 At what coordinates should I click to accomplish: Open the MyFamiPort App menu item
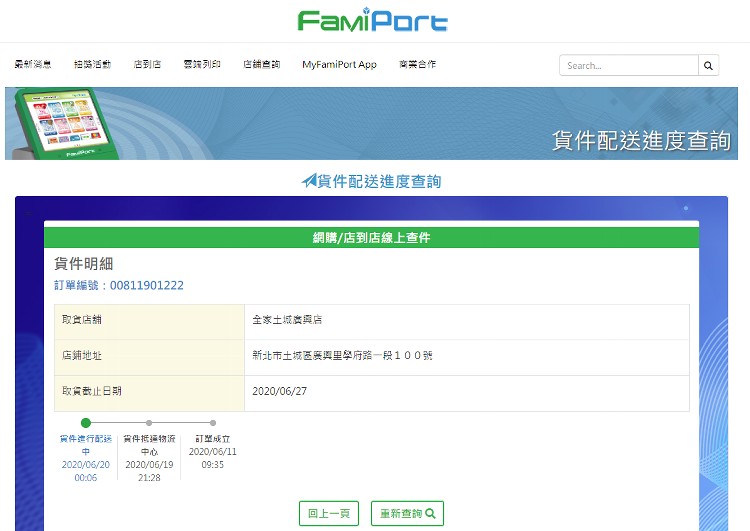(340, 64)
